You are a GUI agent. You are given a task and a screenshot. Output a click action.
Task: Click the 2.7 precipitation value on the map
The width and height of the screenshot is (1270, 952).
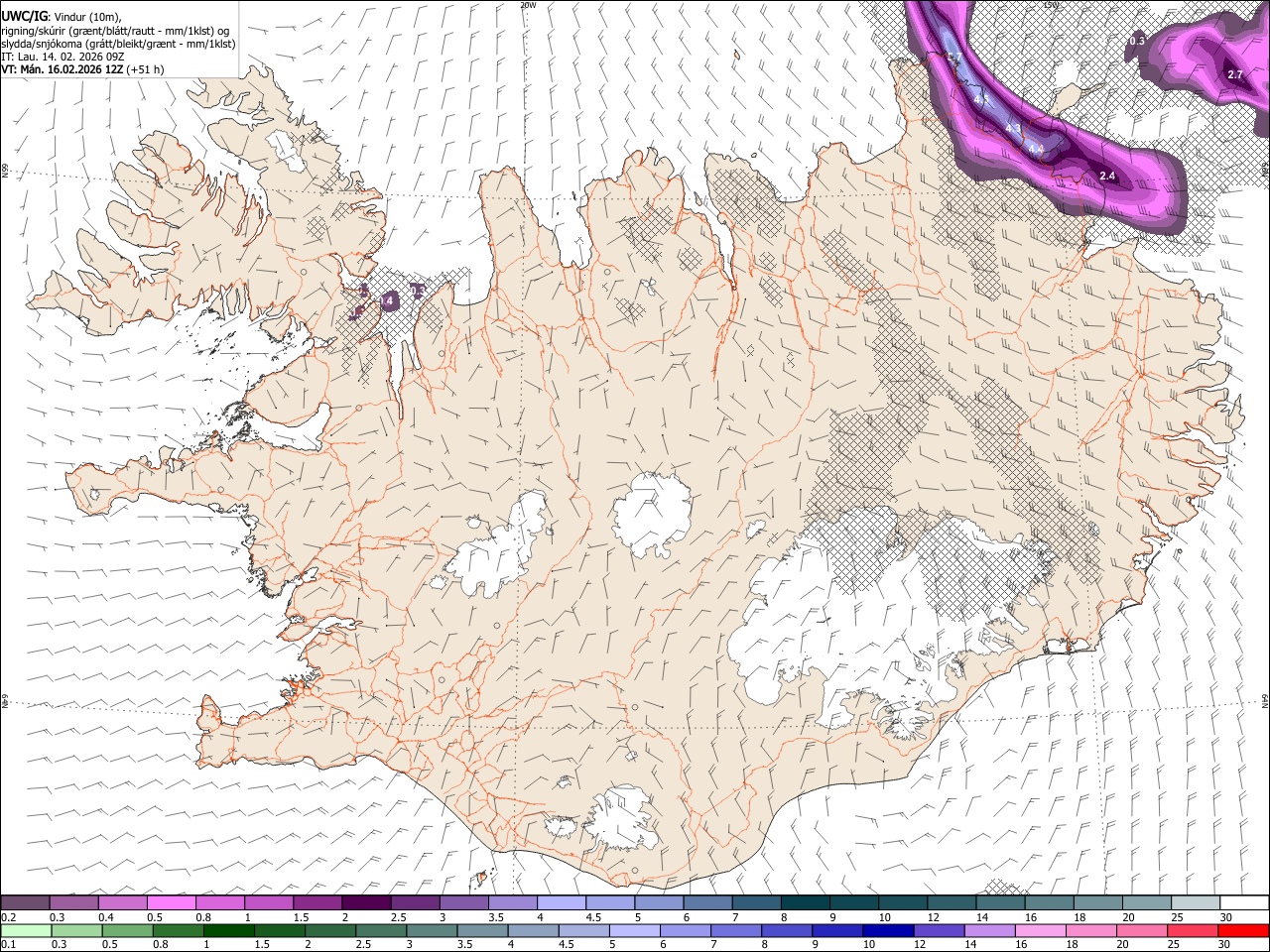point(1235,75)
